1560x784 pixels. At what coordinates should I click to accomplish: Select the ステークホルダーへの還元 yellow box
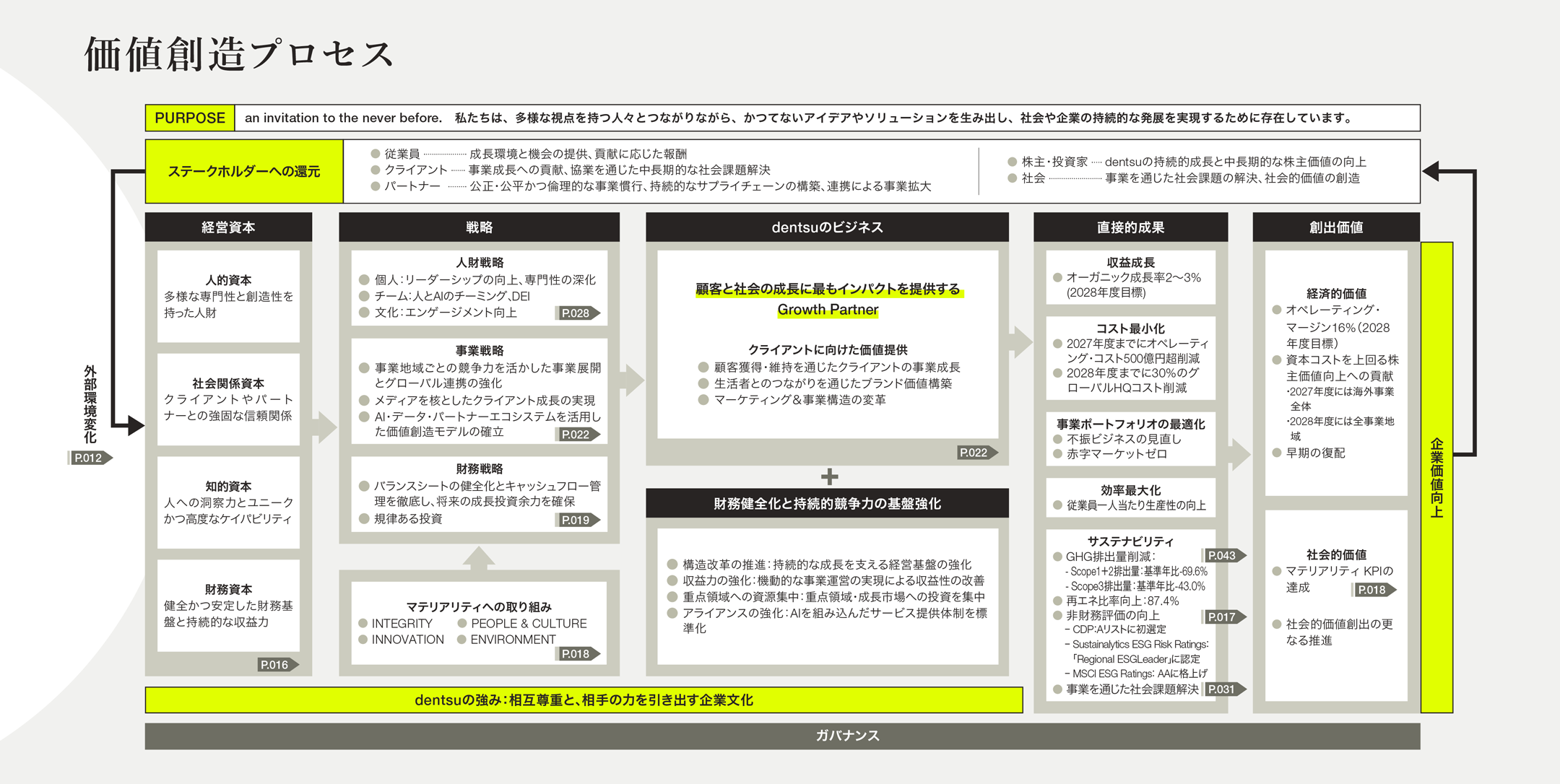(244, 171)
